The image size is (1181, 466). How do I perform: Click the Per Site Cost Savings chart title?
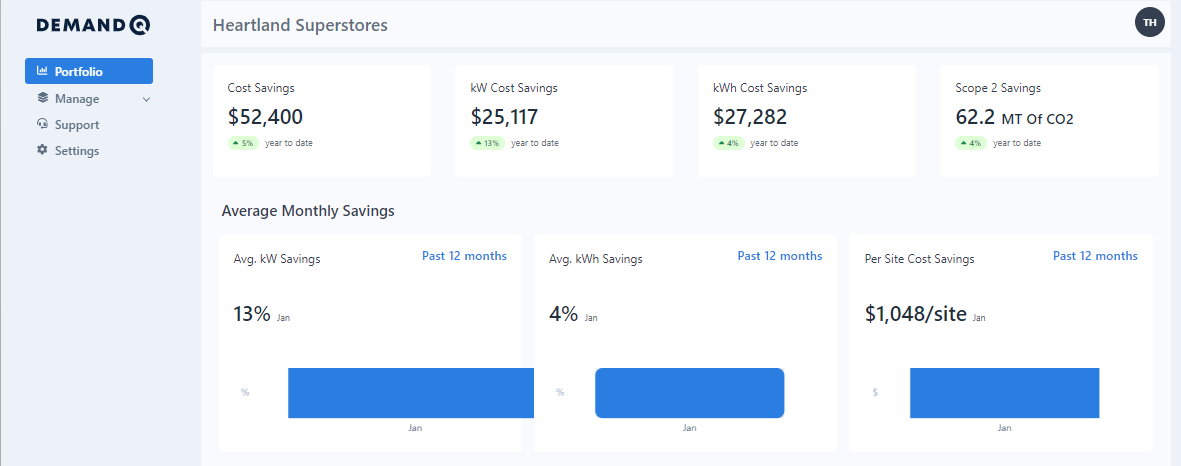(x=920, y=259)
